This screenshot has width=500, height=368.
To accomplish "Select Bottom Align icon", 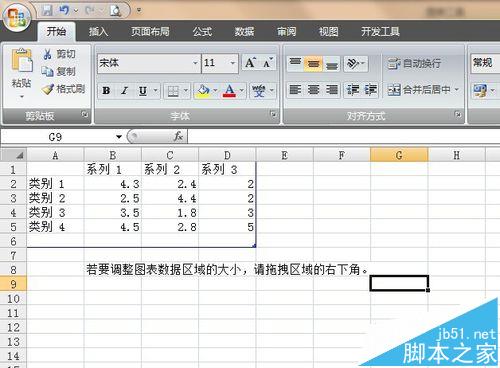I will (331, 63).
